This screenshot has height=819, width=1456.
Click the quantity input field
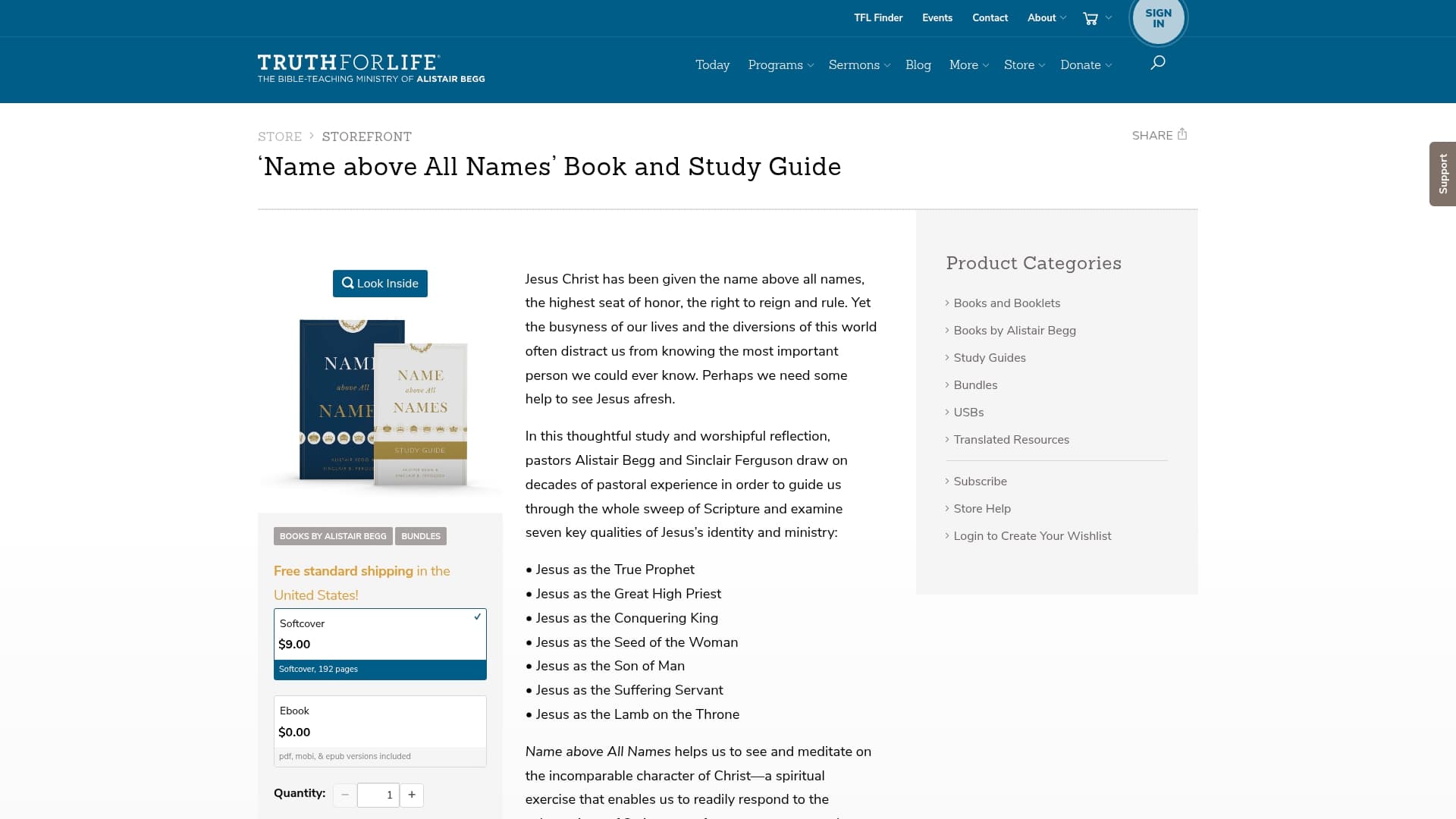click(378, 795)
